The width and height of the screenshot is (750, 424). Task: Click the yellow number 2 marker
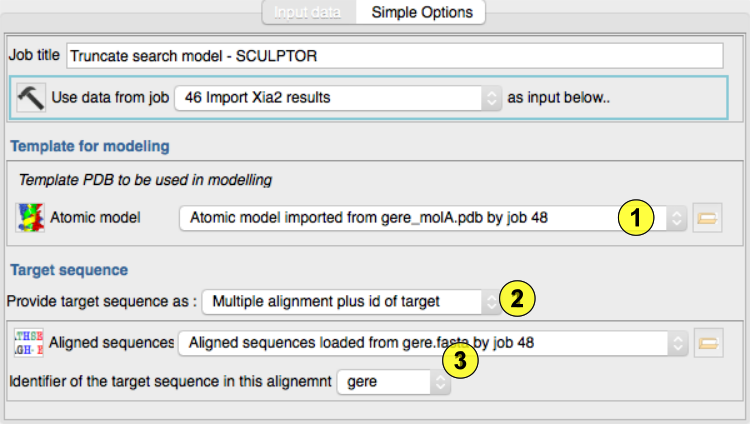pyautogui.click(x=515, y=297)
